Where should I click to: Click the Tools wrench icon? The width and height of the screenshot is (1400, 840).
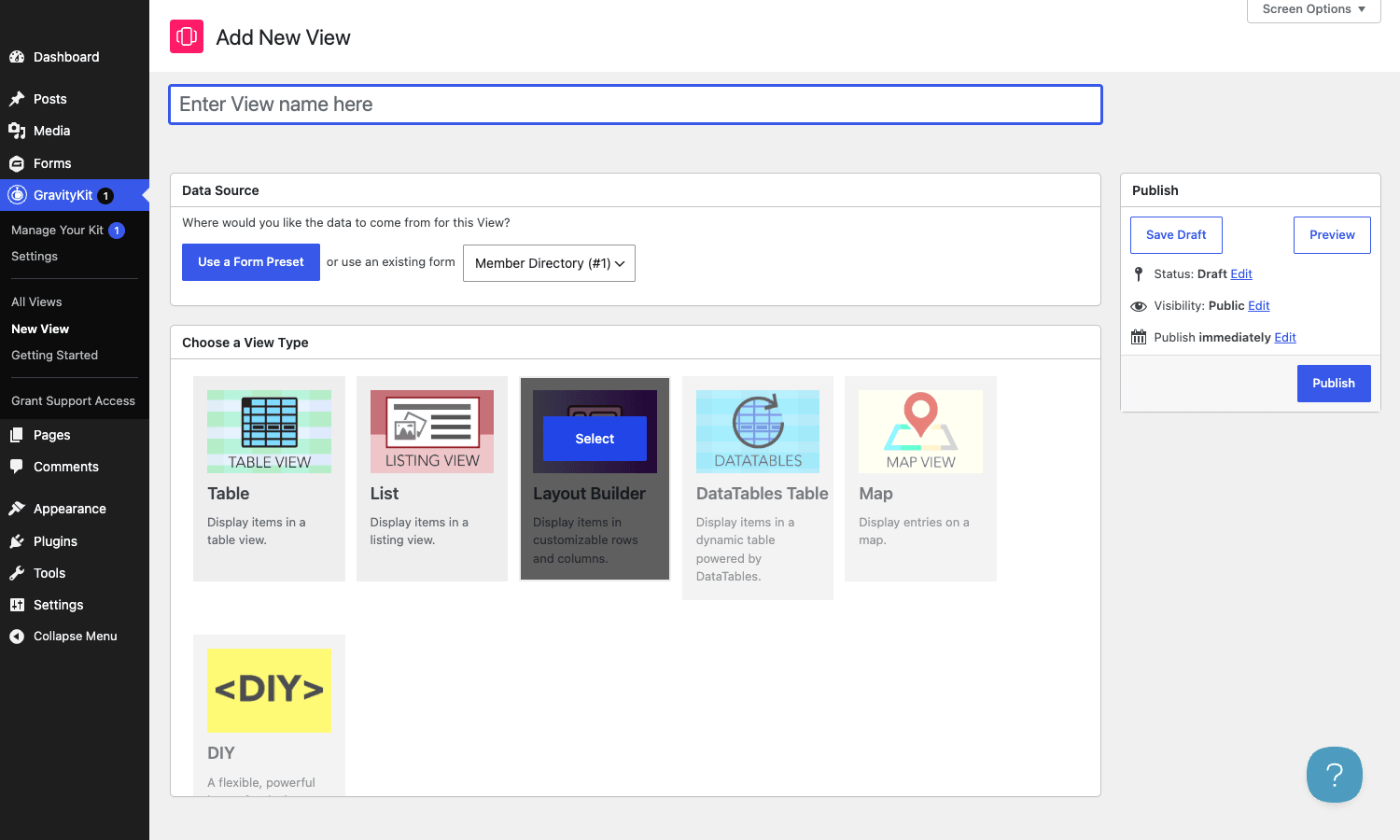pyautogui.click(x=17, y=573)
